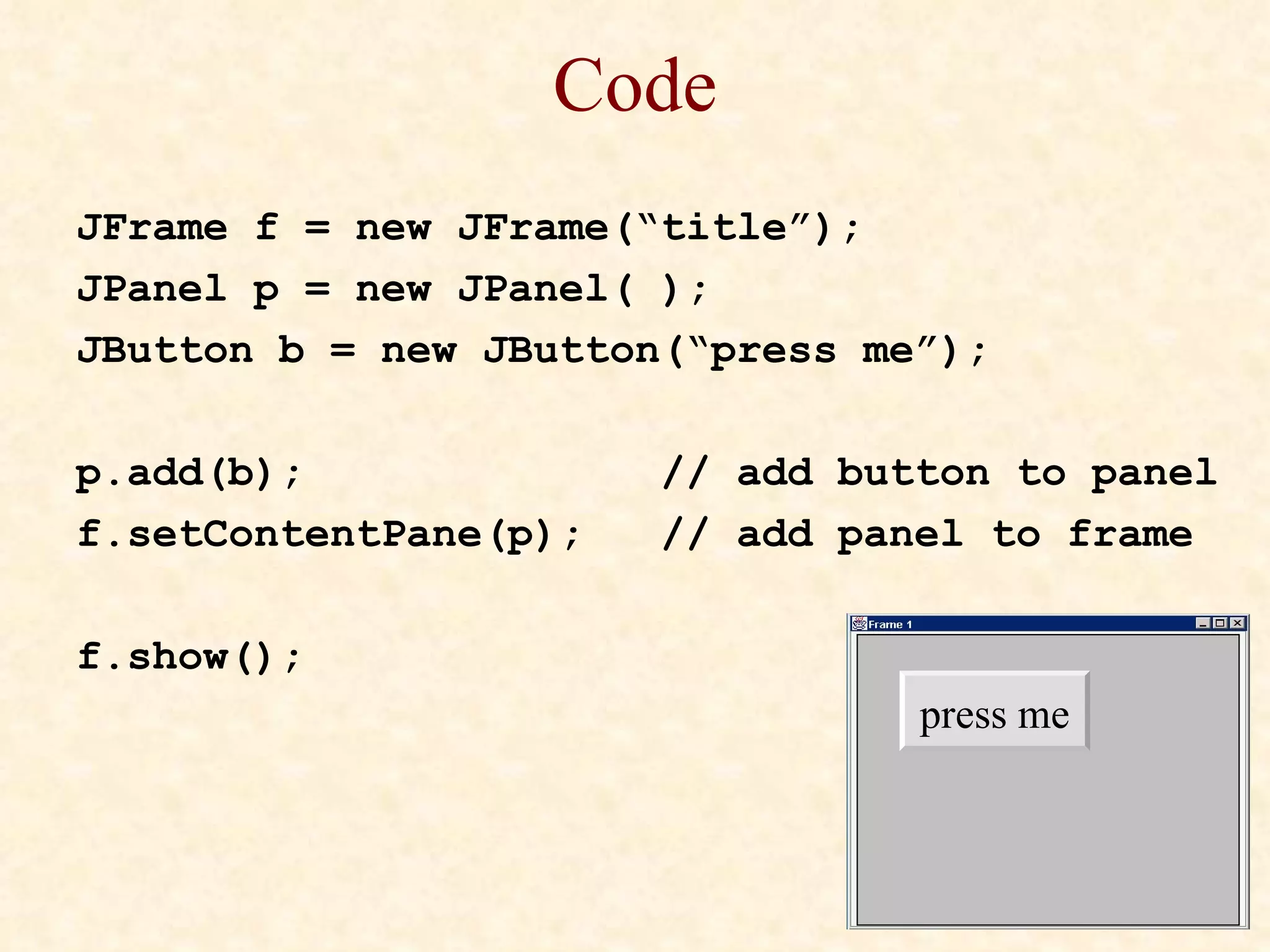This screenshot has height=952, width=1270.
Task: Minimize the Frame 1 window
Action: (x=1203, y=623)
